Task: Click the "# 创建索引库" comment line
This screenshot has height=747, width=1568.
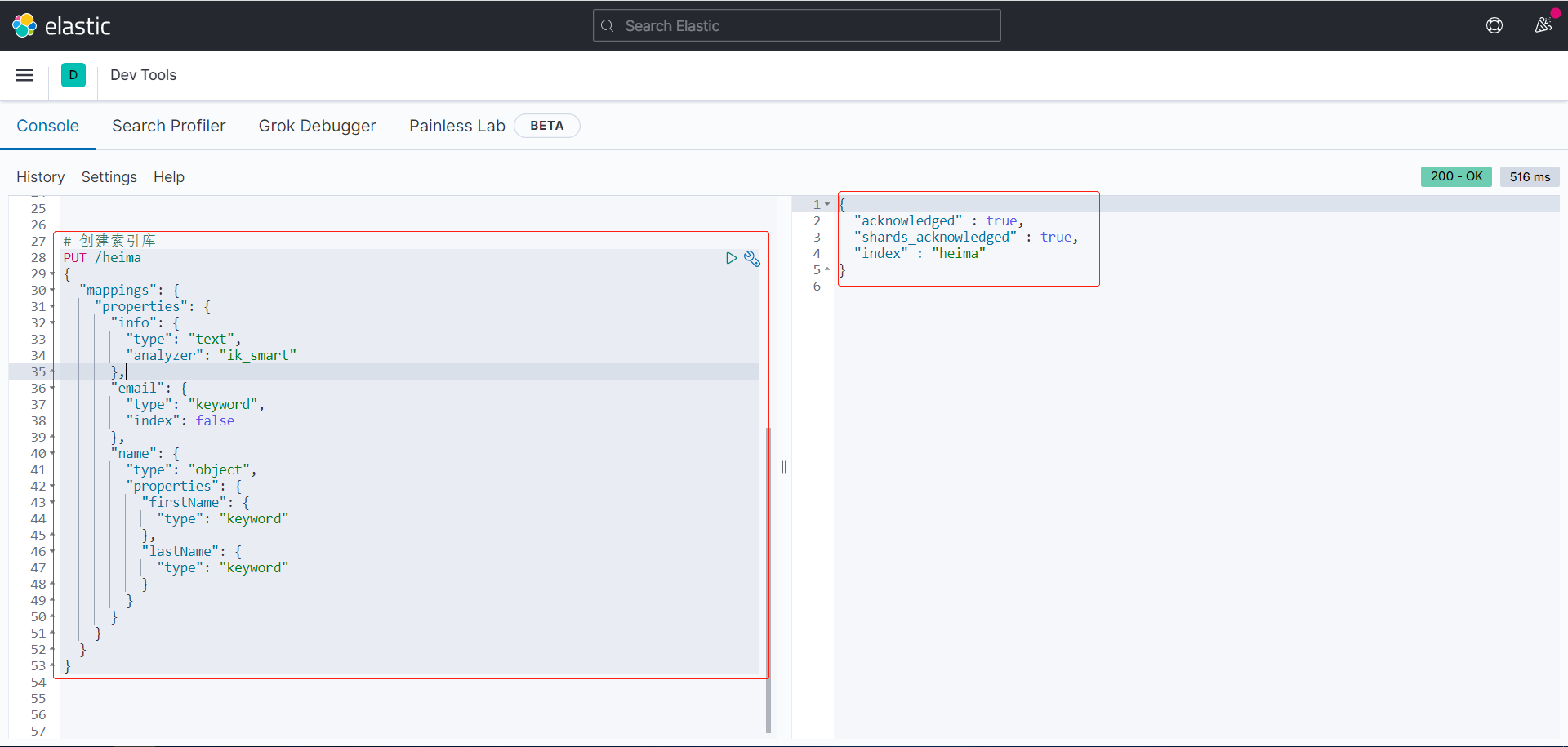Action: [x=109, y=241]
